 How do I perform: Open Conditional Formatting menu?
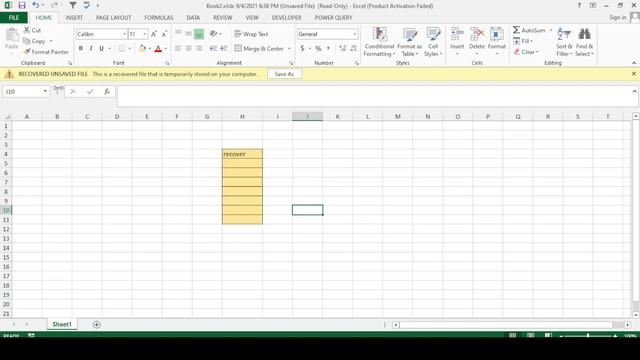click(x=379, y=42)
